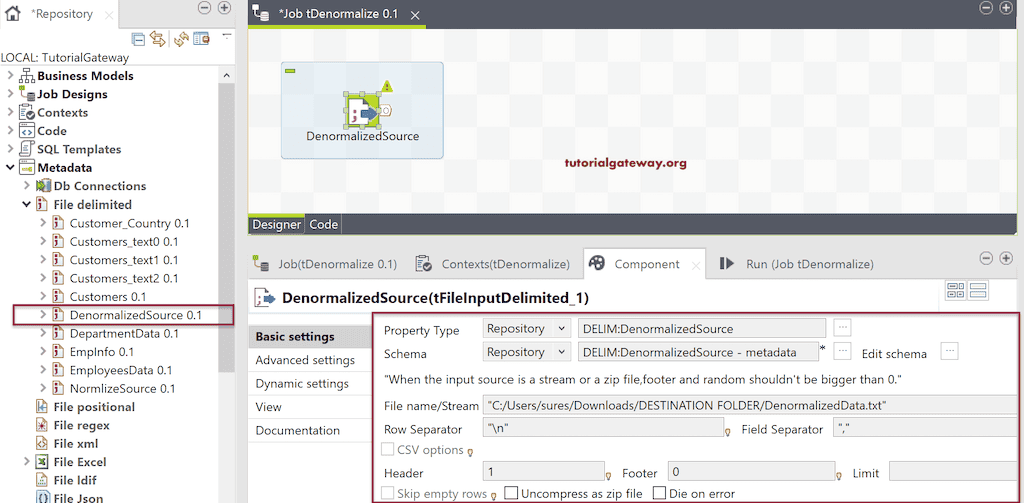Maximize the job designer panel
The image size is (1024, 503).
tap(1005, 7)
